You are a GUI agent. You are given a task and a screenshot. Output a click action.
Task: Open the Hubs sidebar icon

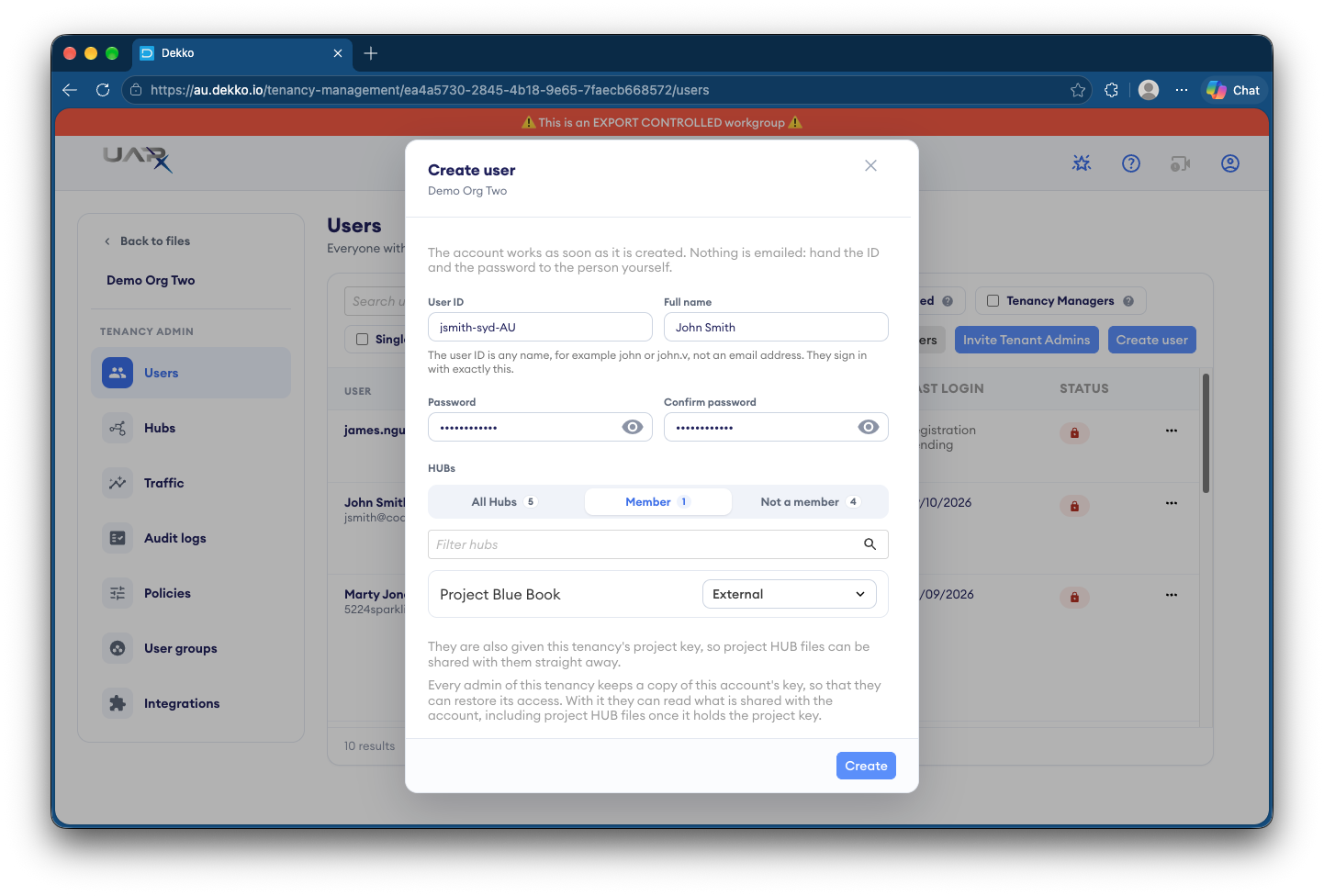point(118,428)
